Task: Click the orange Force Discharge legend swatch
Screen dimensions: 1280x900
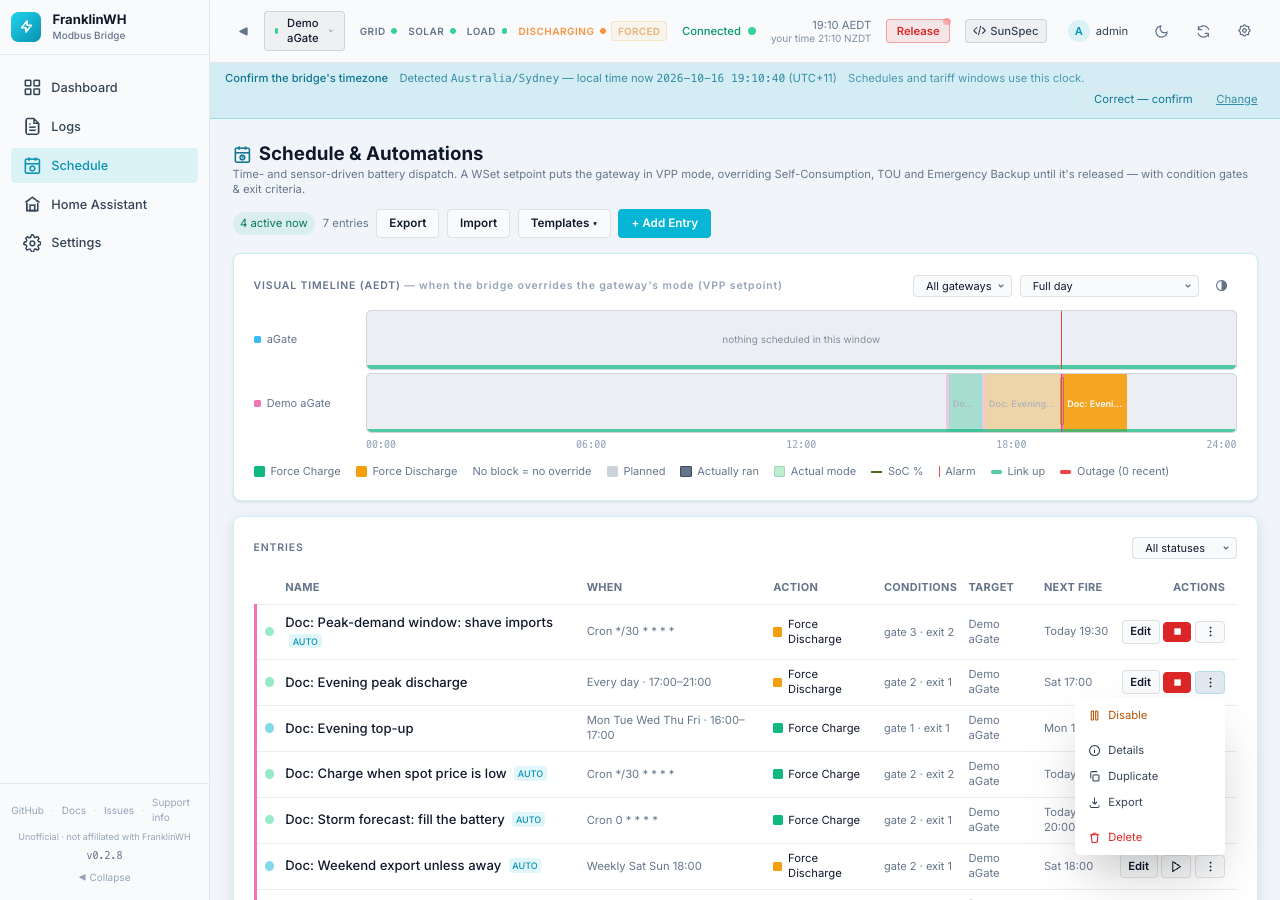Action: coord(362,472)
